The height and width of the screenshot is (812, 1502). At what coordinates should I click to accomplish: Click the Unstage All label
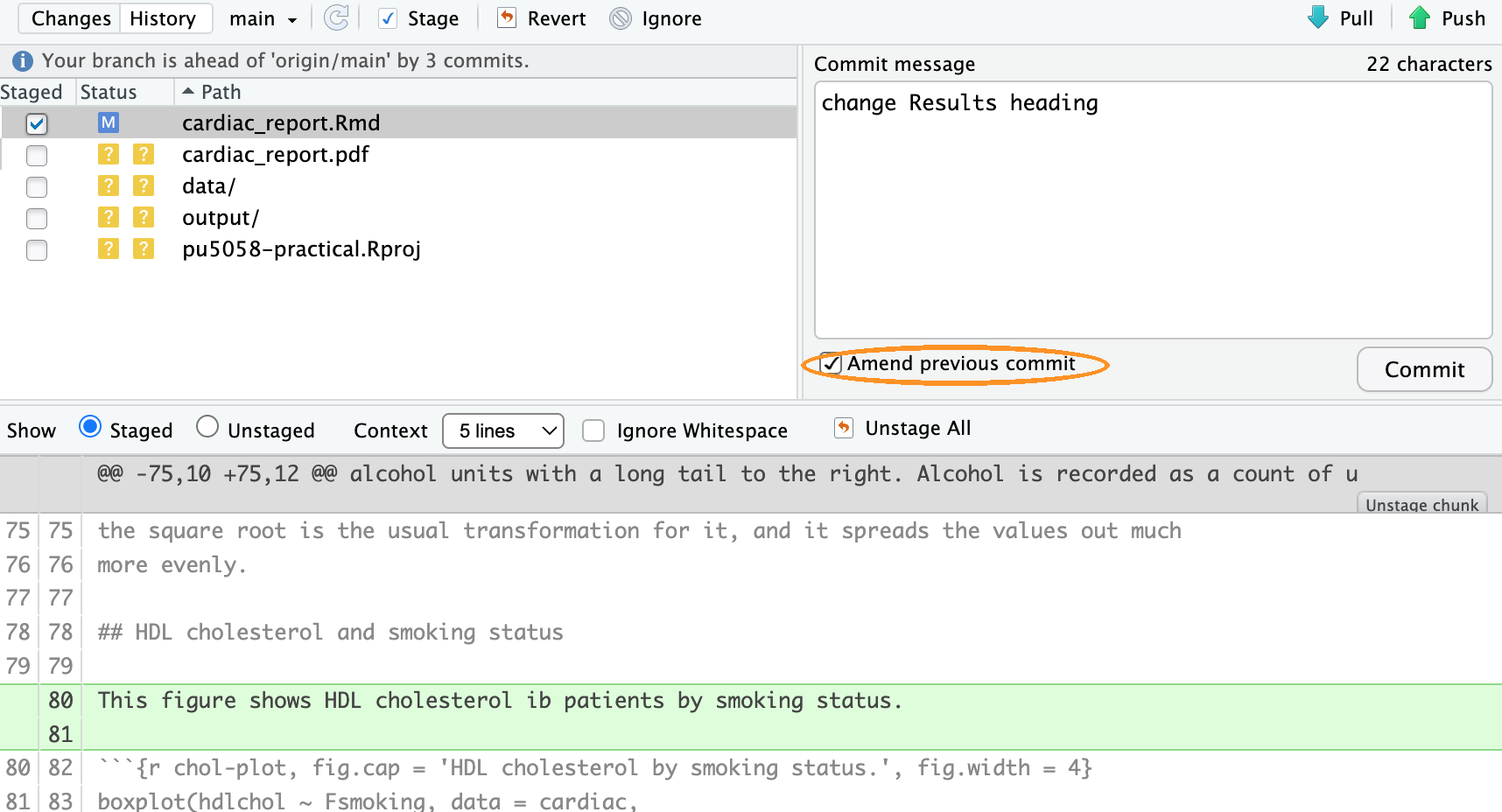(918, 428)
